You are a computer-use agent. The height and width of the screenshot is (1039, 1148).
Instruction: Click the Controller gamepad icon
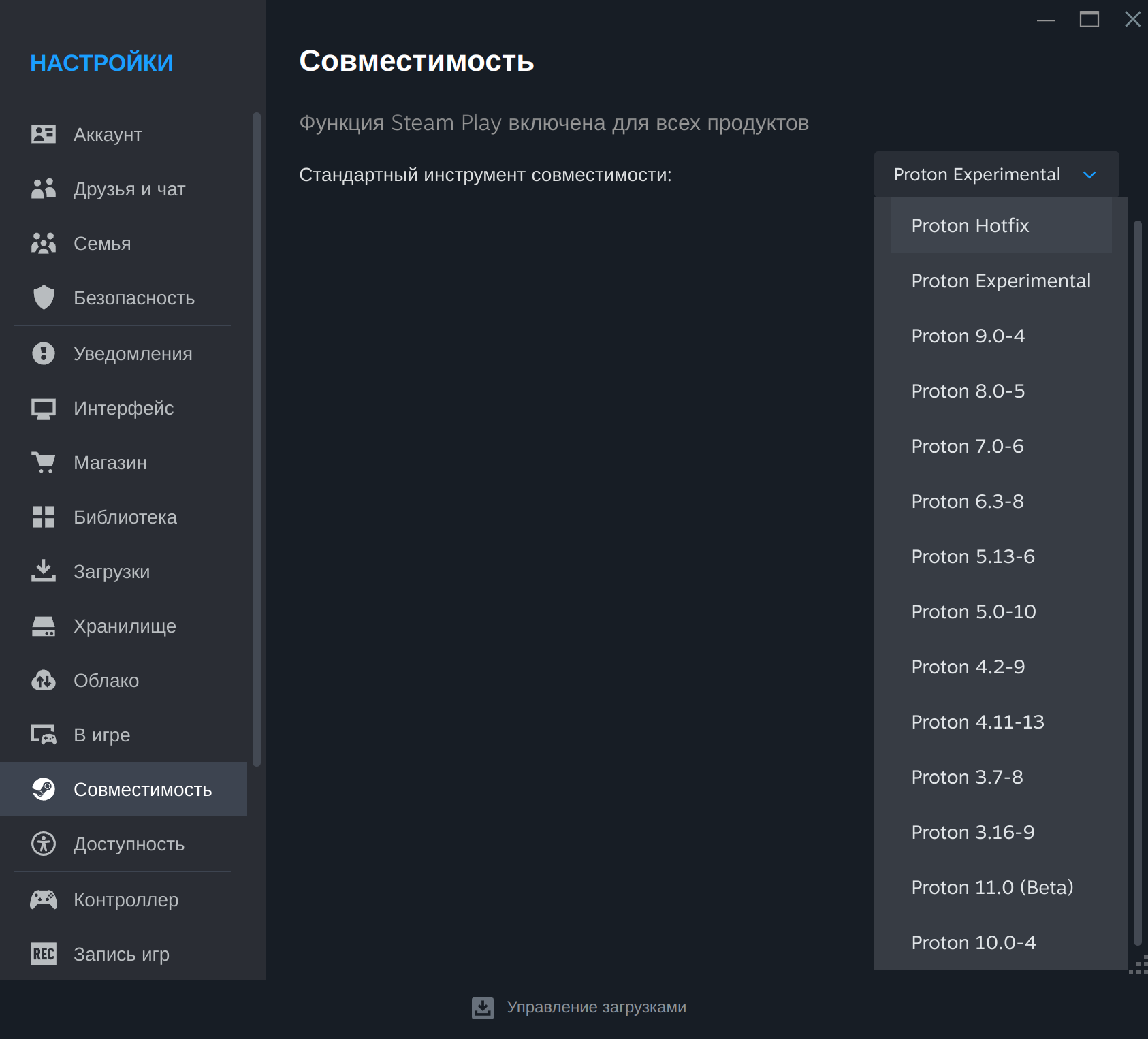44,899
